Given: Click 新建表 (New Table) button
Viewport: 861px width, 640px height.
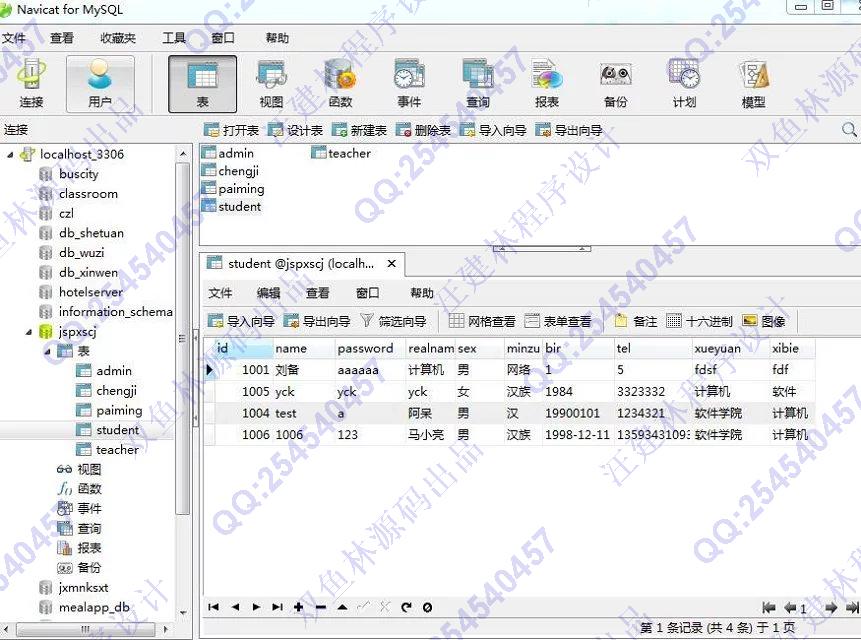Looking at the screenshot, I should (359, 130).
